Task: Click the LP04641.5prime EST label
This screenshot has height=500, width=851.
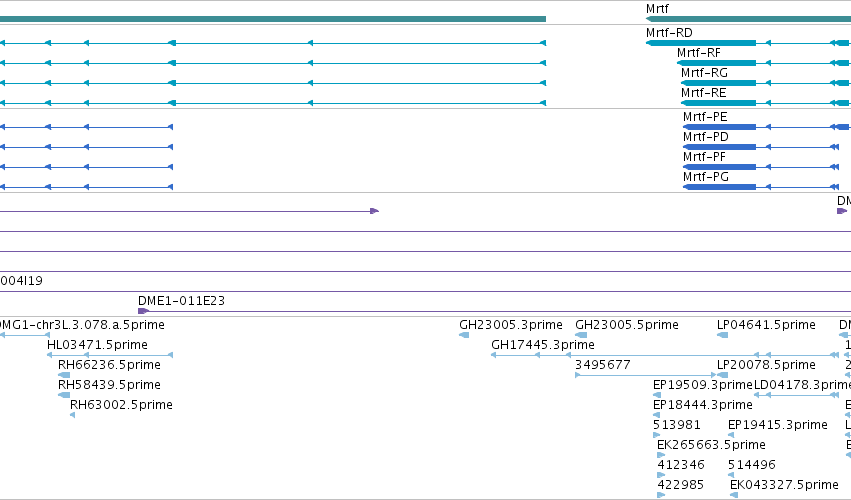Action: (x=766, y=325)
